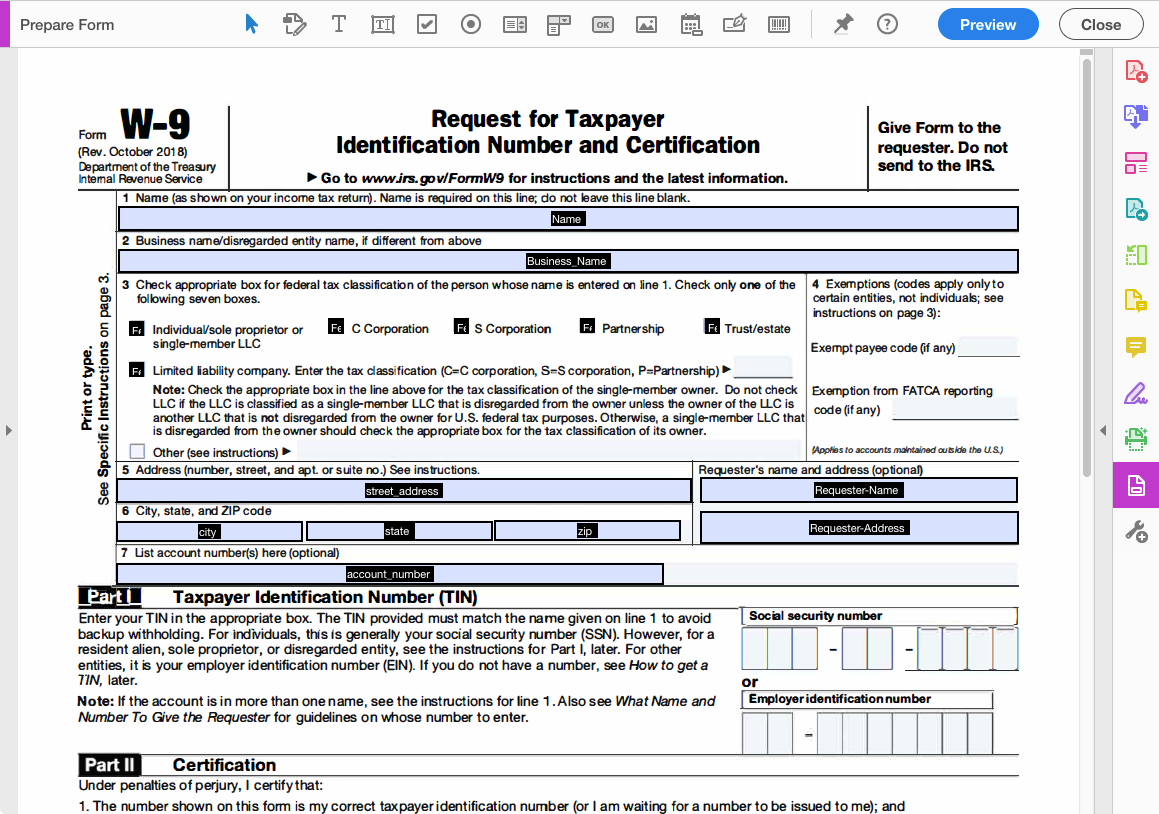Close the Prepare Form mode

pyautogui.click(x=1101, y=24)
